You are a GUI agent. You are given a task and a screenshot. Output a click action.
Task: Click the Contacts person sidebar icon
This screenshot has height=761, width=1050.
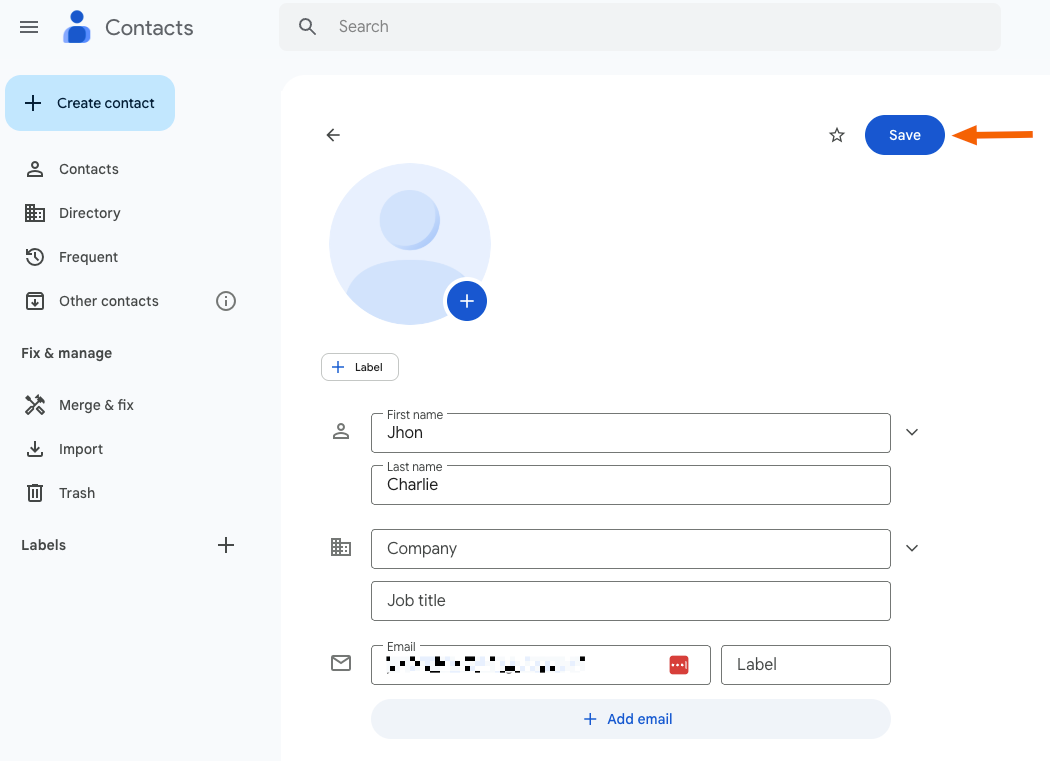click(x=35, y=169)
